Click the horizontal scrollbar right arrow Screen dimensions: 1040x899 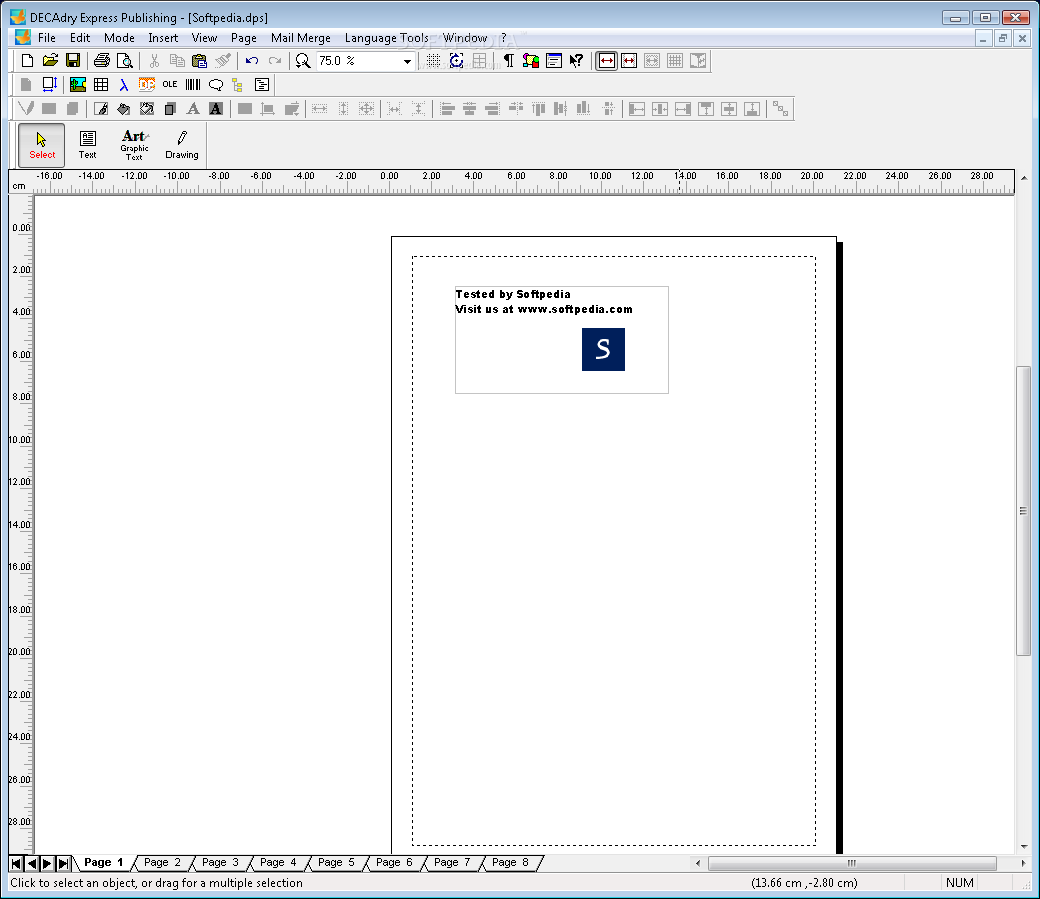[x=1023, y=863]
